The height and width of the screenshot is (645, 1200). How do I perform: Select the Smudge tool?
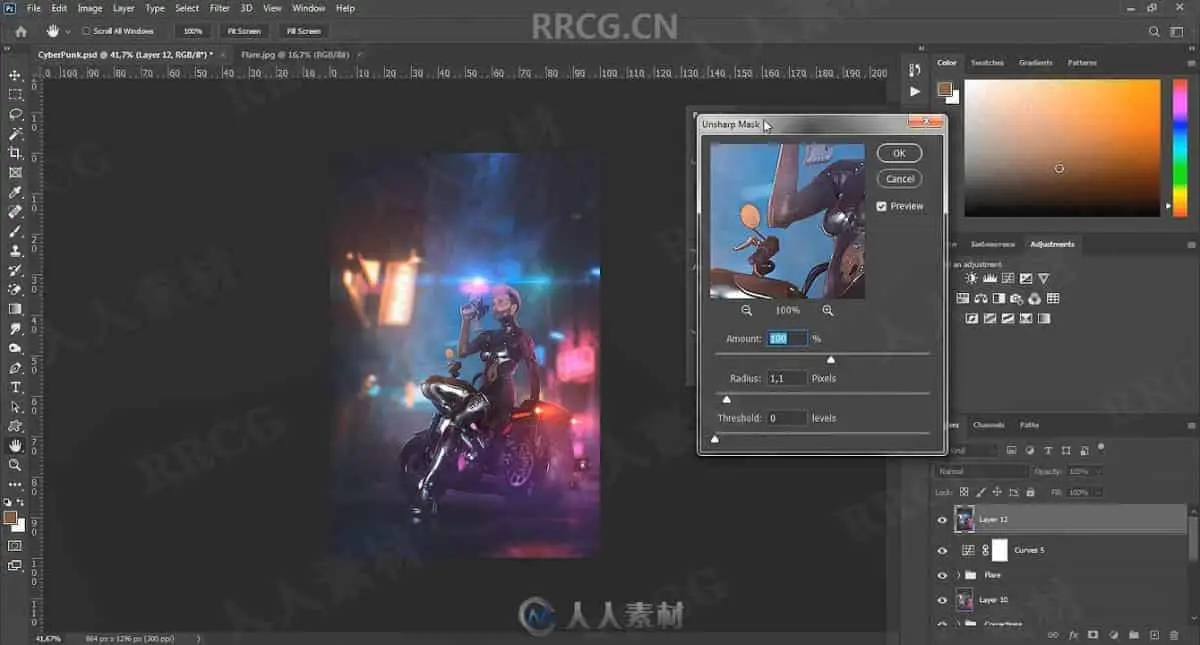pyautogui.click(x=15, y=328)
